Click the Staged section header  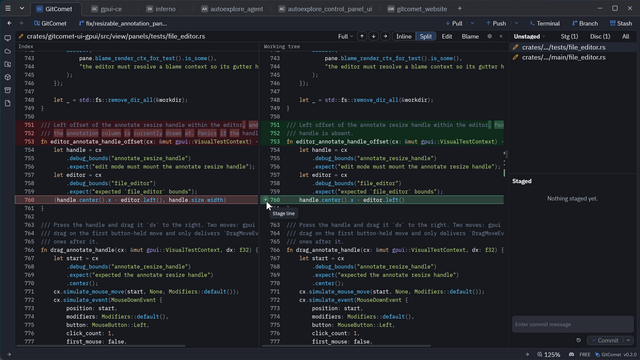coord(522,181)
